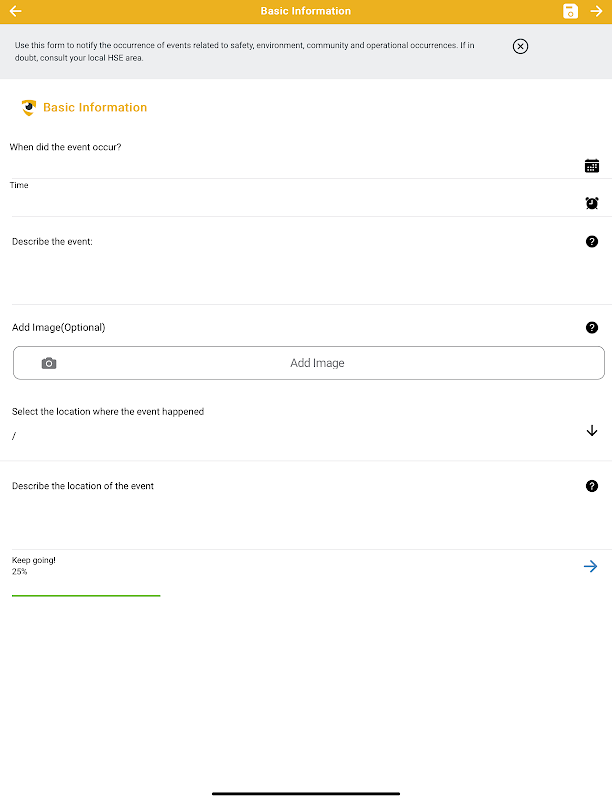This screenshot has height=800, width=612.
Task: Click the Add Image button
Action: [317, 363]
